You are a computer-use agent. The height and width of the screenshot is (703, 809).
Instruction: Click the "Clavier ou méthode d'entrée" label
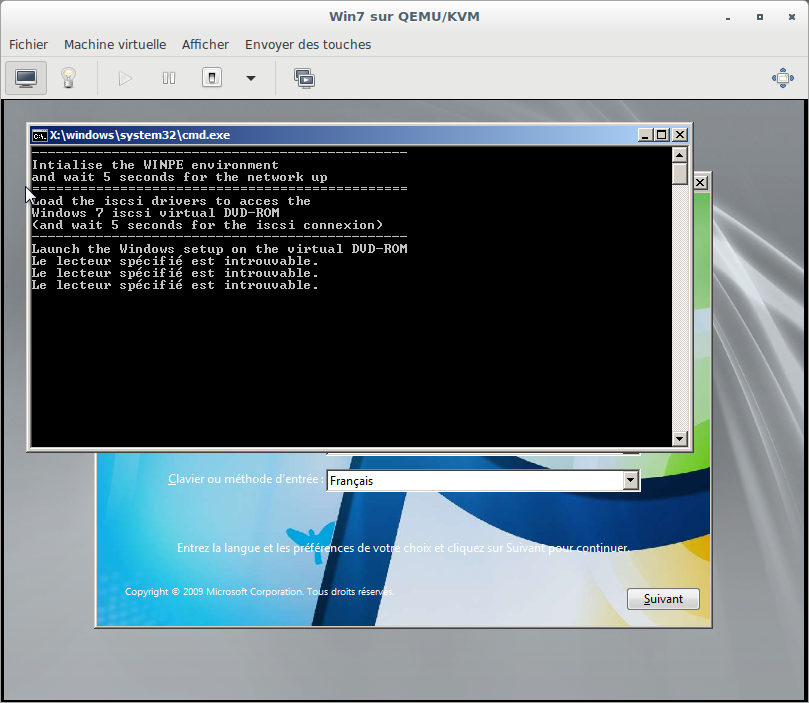(x=244, y=479)
